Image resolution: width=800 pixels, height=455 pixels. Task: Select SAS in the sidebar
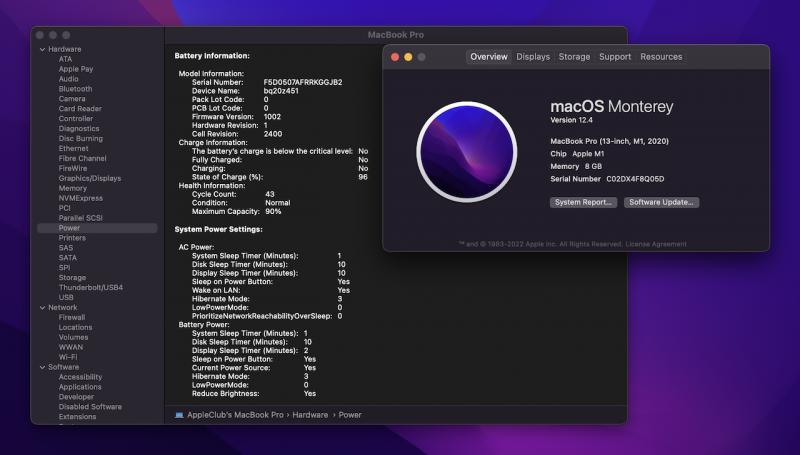point(66,248)
